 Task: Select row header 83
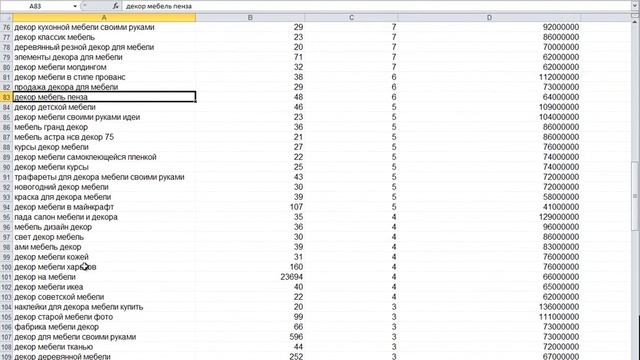[x=6, y=97]
